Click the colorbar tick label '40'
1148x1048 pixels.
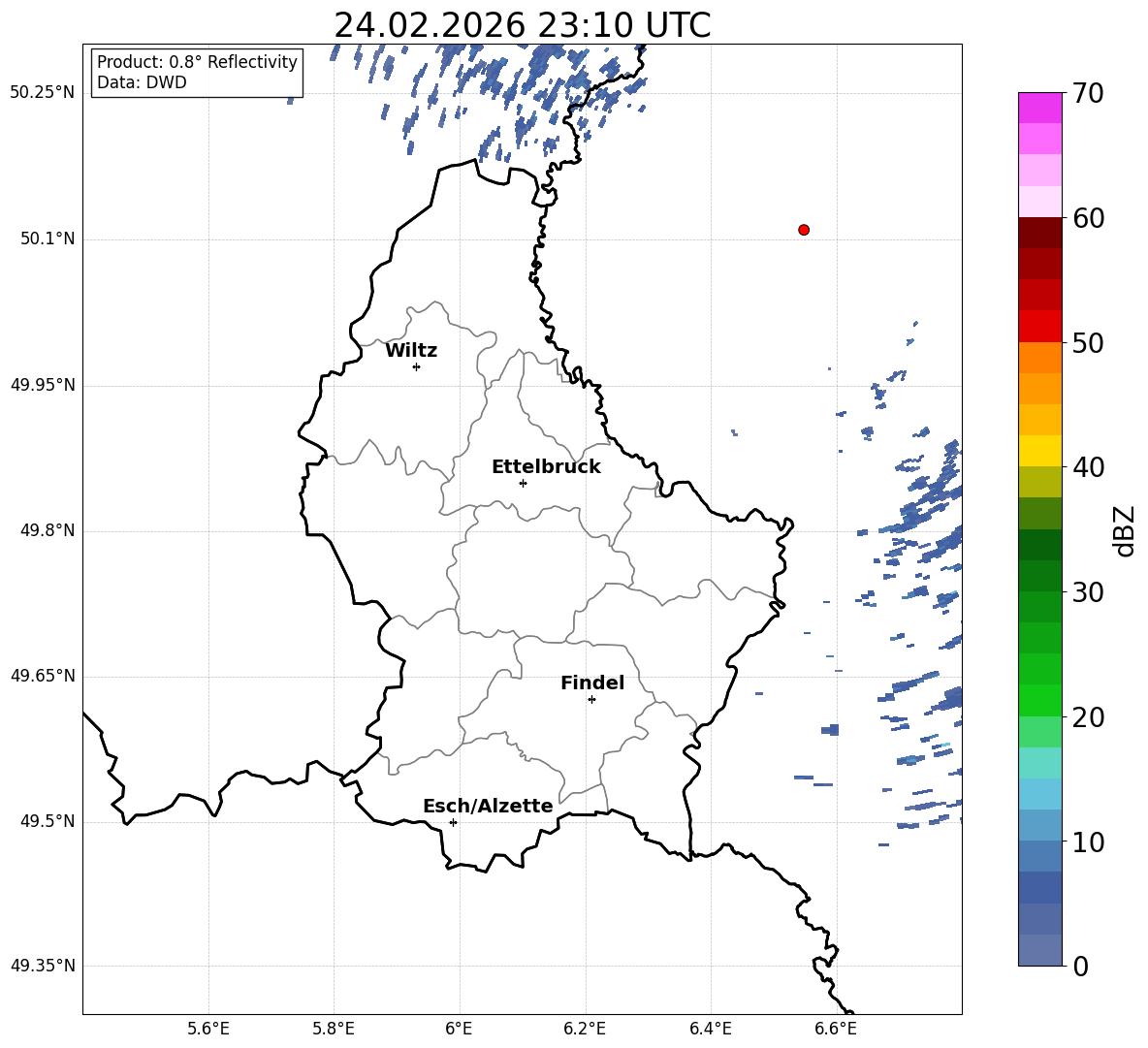[x=1088, y=467]
